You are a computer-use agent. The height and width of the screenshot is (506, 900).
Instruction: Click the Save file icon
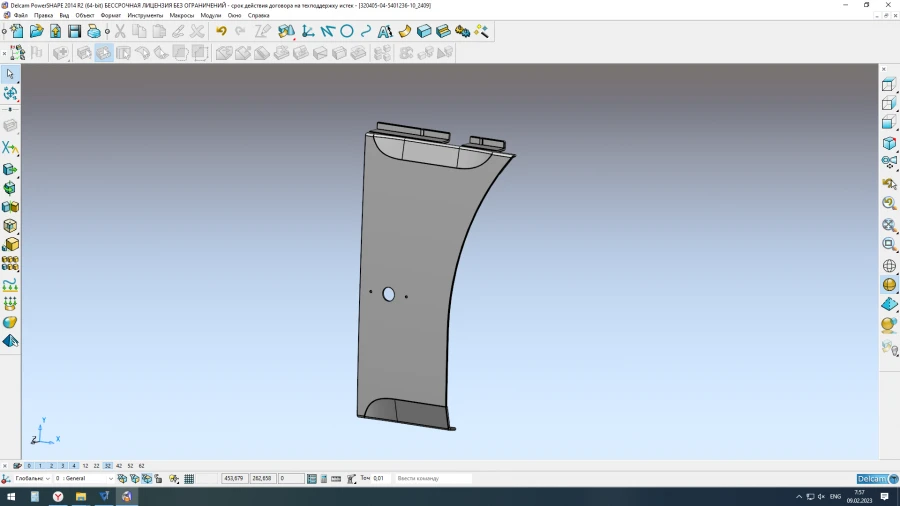click(74, 32)
